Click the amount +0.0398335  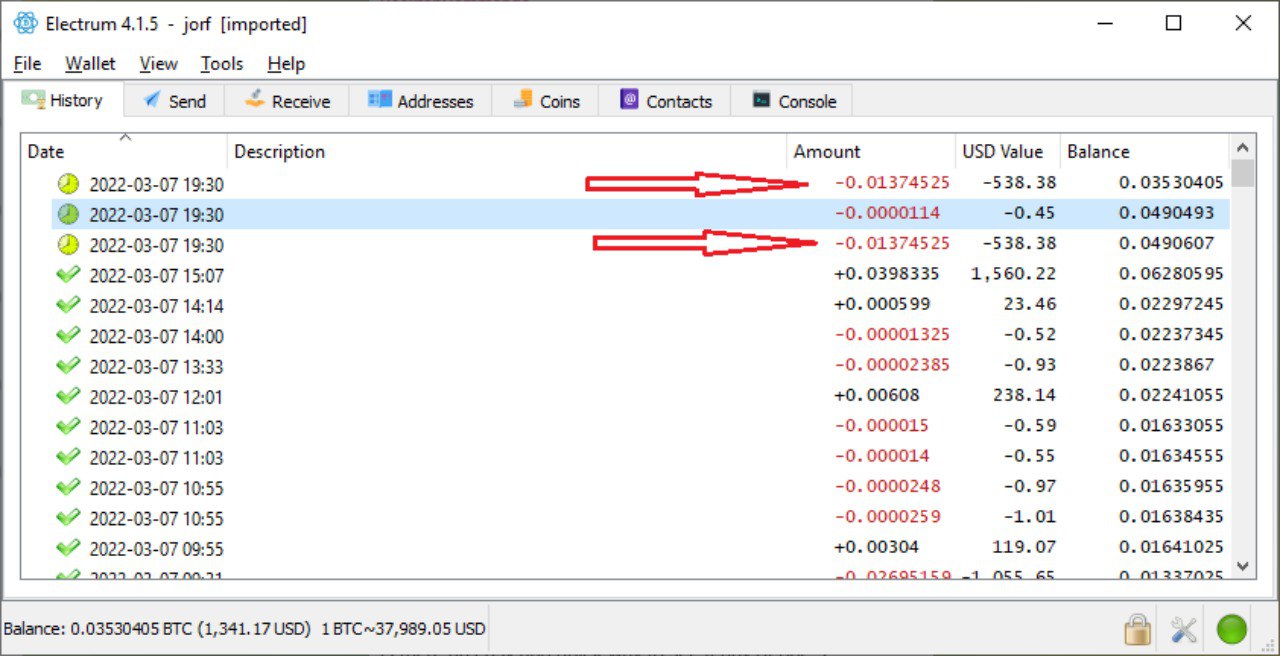(887, 274)
